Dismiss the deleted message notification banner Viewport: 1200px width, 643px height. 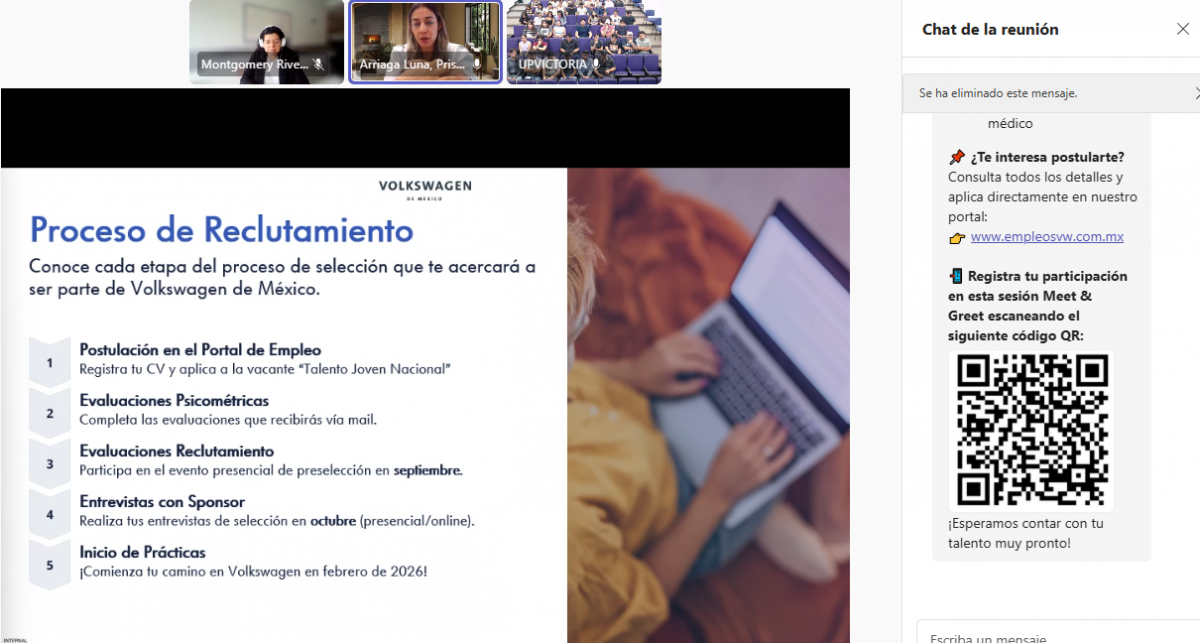tap(1196, 93)
